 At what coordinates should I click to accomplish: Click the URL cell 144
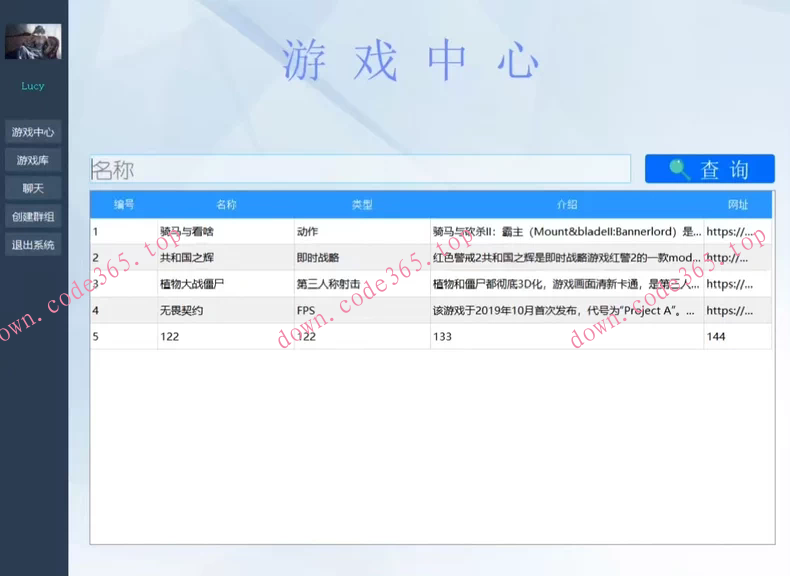[x=738, y=337]
